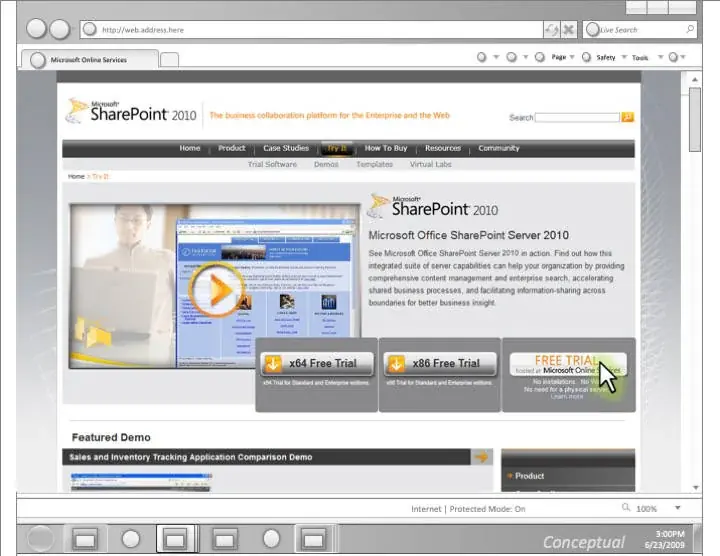Click the orange site search button
Screen dimensions: 720x556
pos(627,117)
